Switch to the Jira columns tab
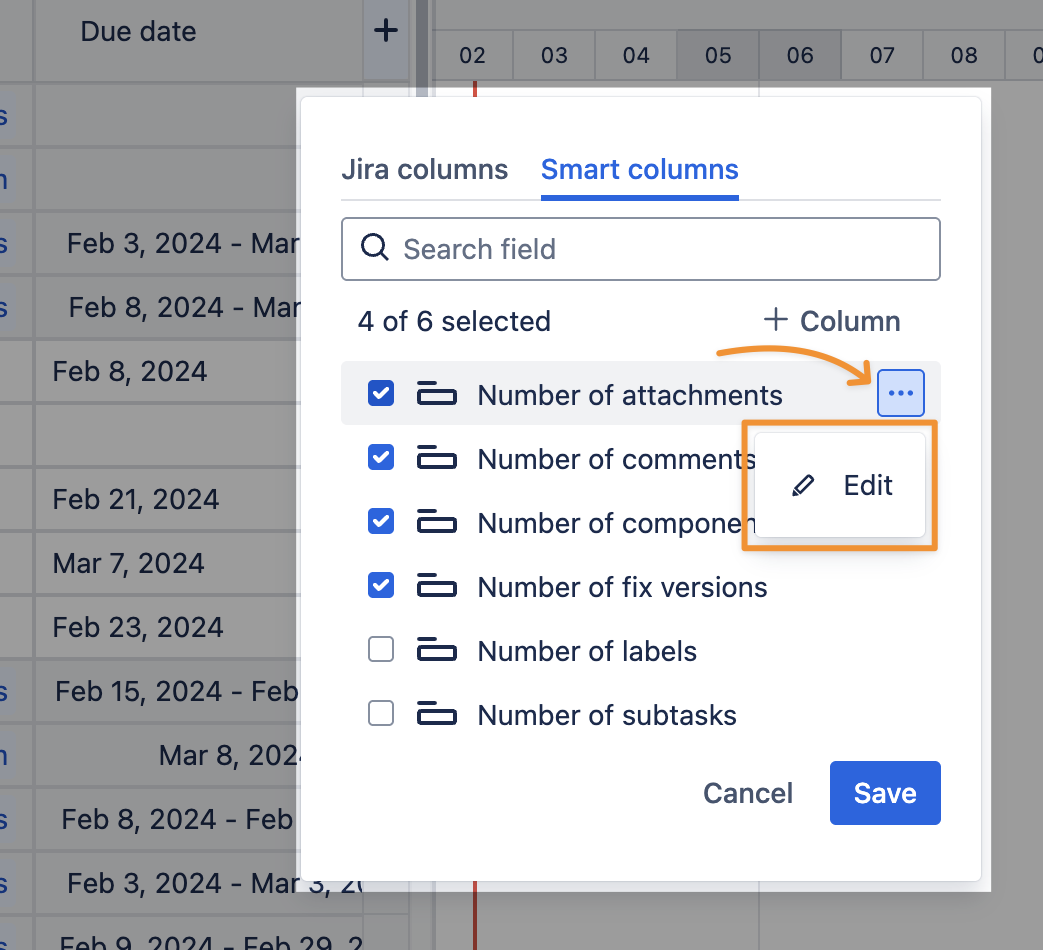The height and width of the screenshot is (950, 1043). tap(424, 170)
